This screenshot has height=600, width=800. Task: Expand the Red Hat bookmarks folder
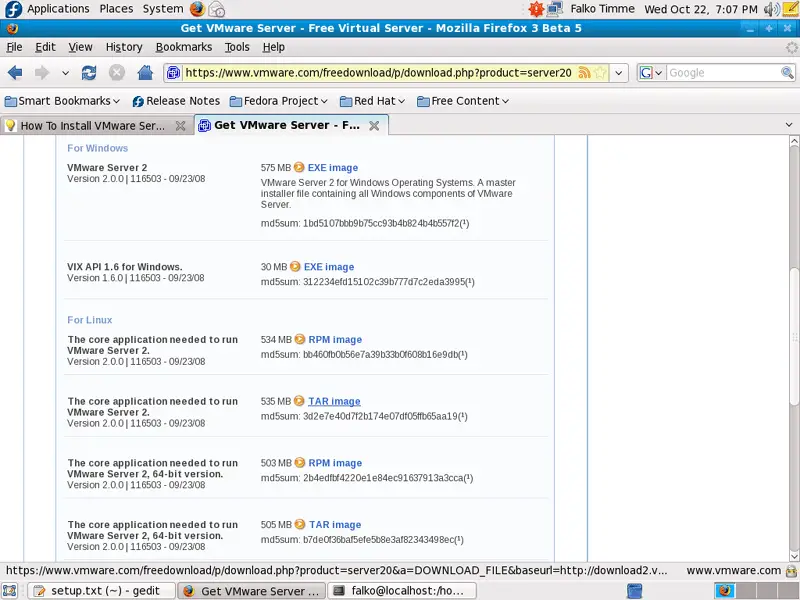(372, 101)
